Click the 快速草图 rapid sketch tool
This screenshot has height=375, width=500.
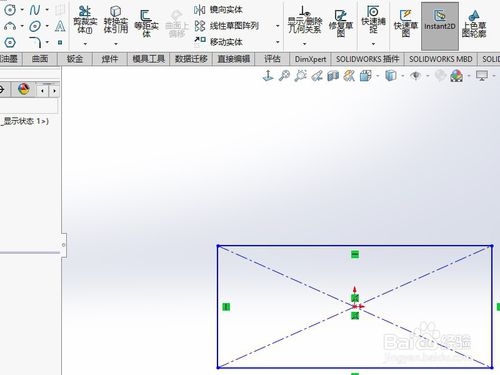point(406,23)
